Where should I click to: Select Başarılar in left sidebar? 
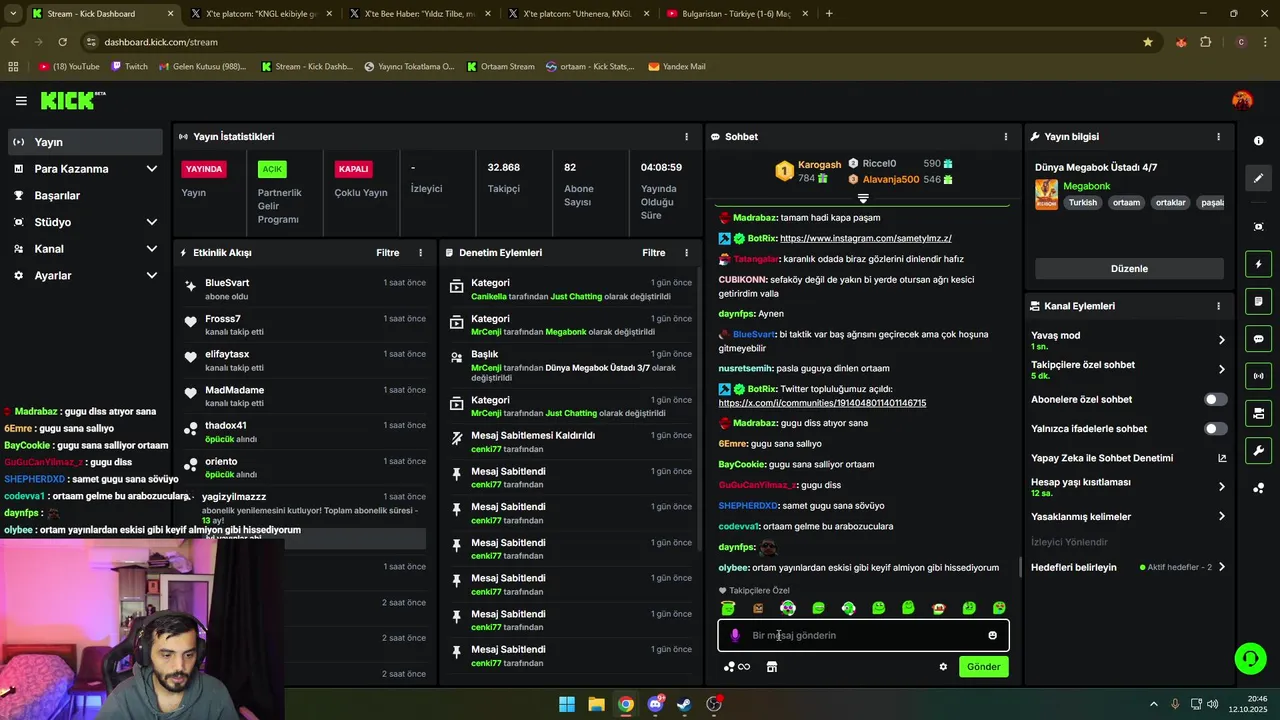click(x=85, y=195)
